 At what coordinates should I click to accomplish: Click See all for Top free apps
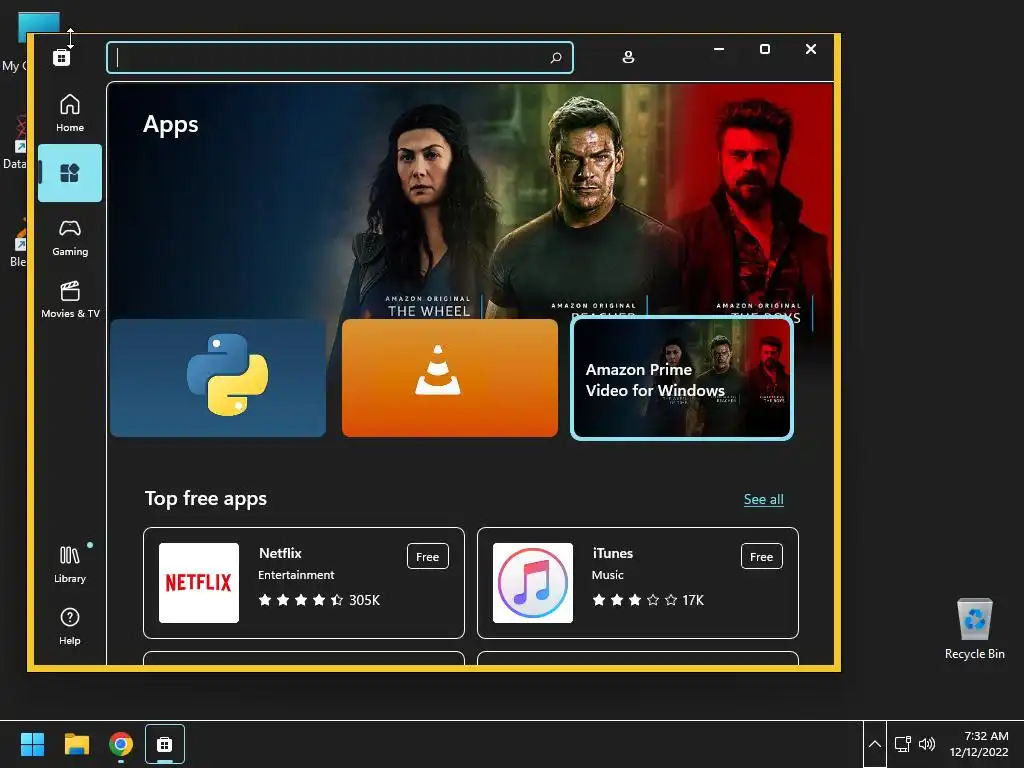[763, 500]
